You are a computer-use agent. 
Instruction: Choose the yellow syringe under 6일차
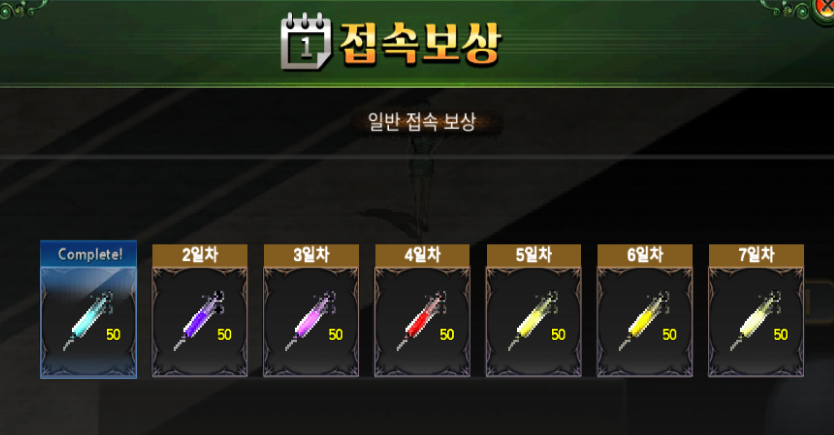pos(644,320)
